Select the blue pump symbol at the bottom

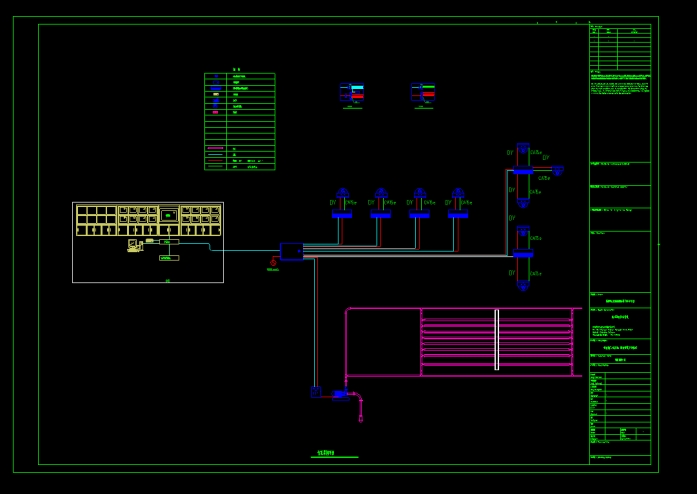(340, 394)
